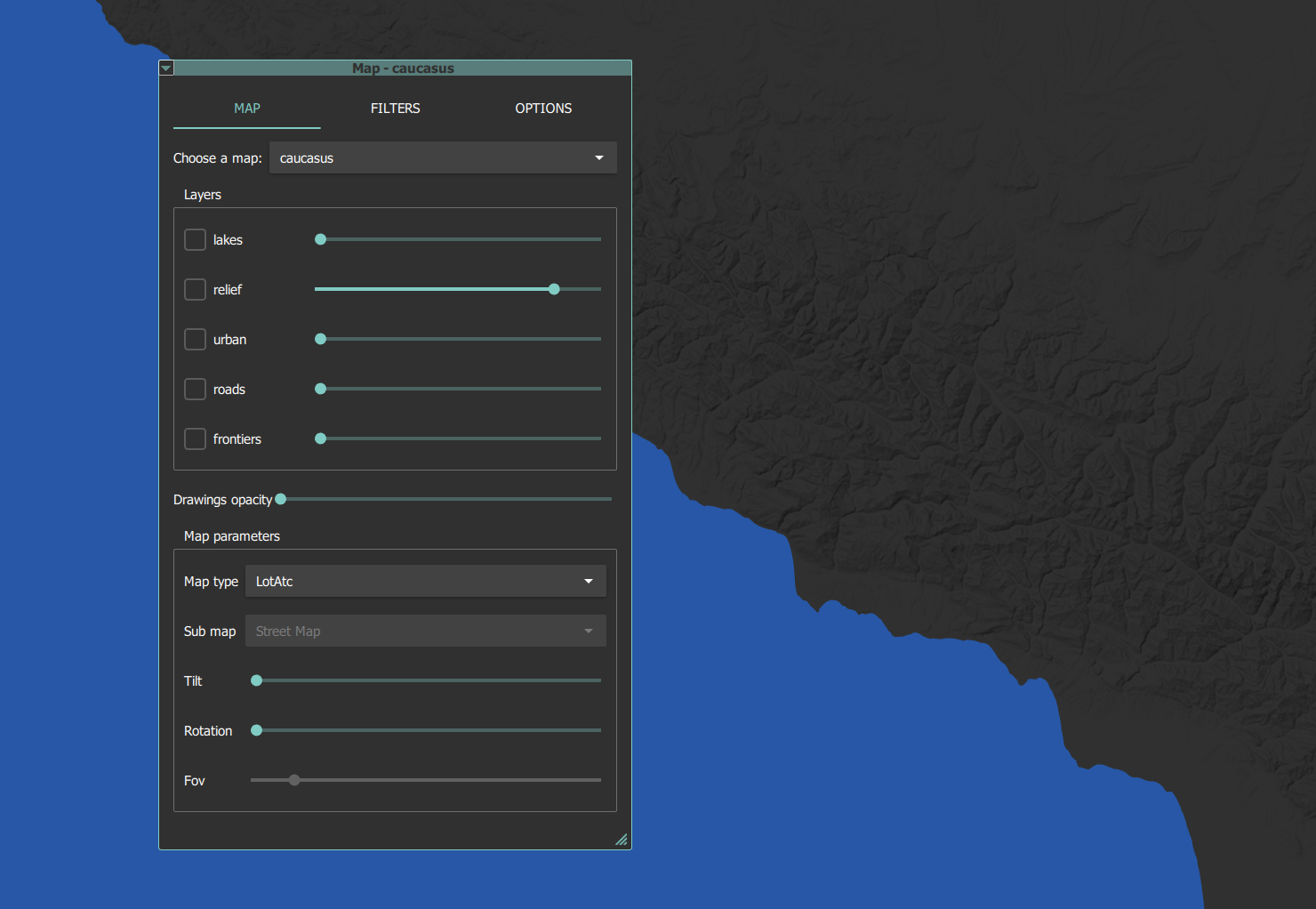
Task: Check the frontiers layer checkbox
Action: coord(195,439)
